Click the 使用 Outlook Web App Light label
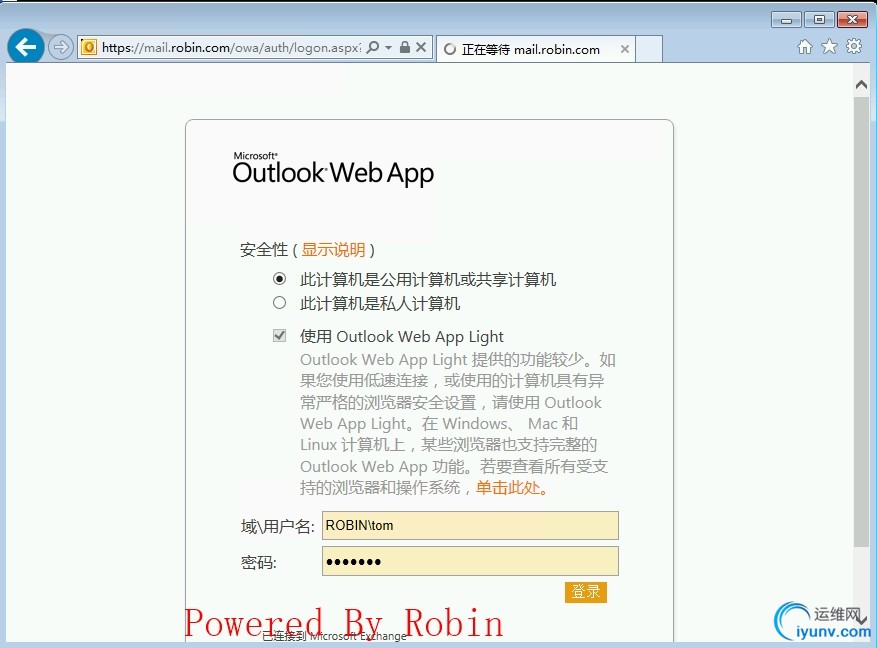The image size is (877, 648). [x=402, y=337]
